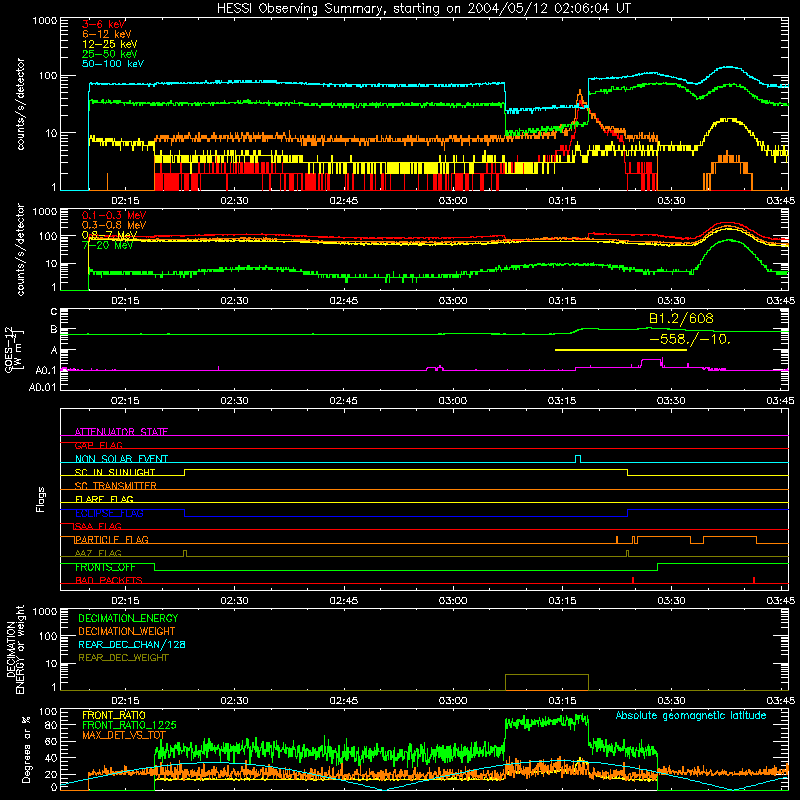The width and height of the screenshot is (800, 800).
Task: Click the Absolute geomagnetic latitude label
Action: (x=691, y=716)
